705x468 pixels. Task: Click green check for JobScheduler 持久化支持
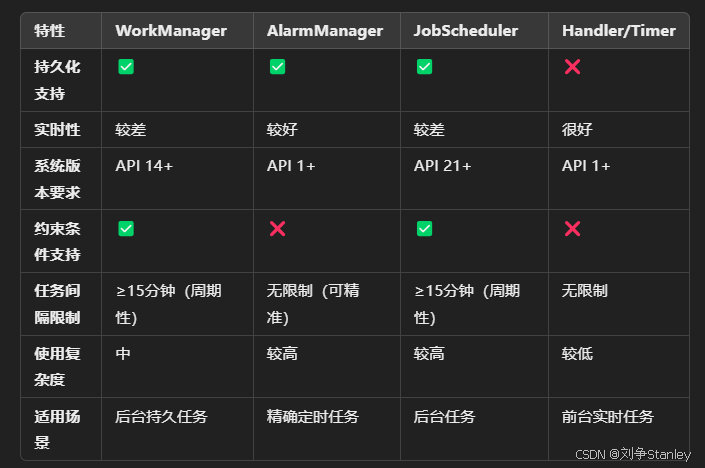pos(424,67)
